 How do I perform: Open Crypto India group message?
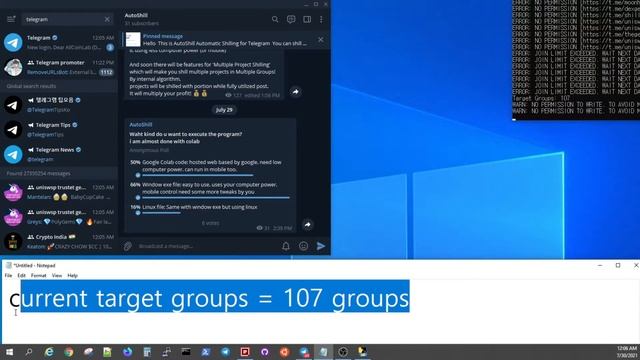coord(59,242)
